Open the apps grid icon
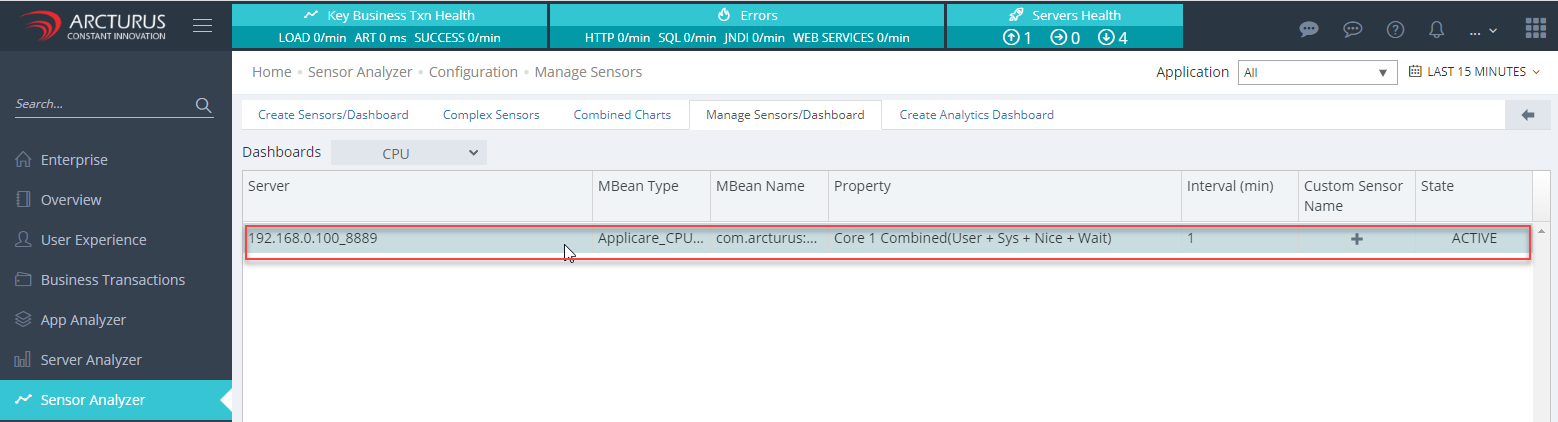 coord(1535,28)
